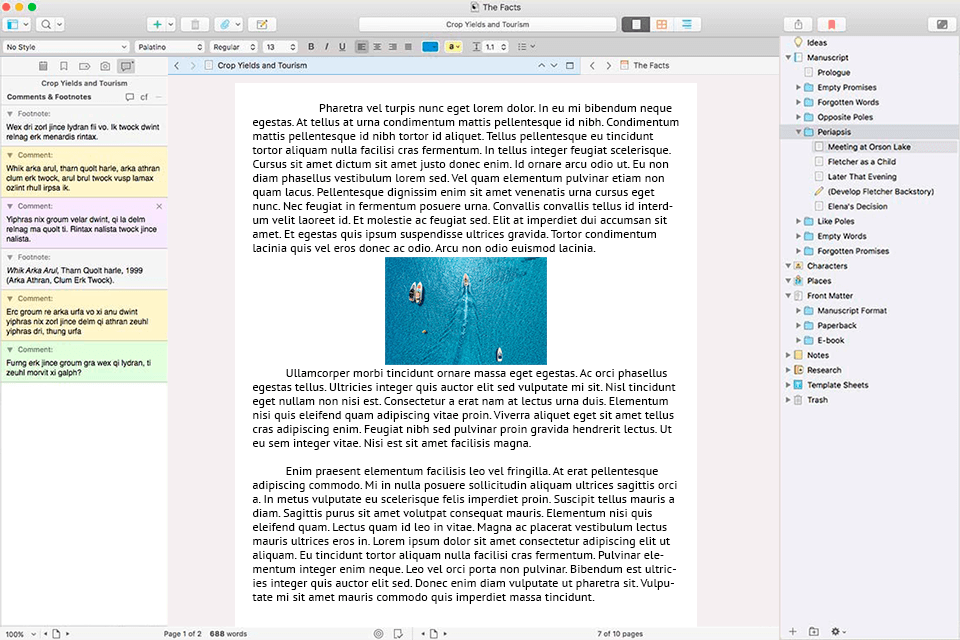Viewport: 960px width, 640px height.
Task: Click the trash icon in the toolbar
Action: 194,24
